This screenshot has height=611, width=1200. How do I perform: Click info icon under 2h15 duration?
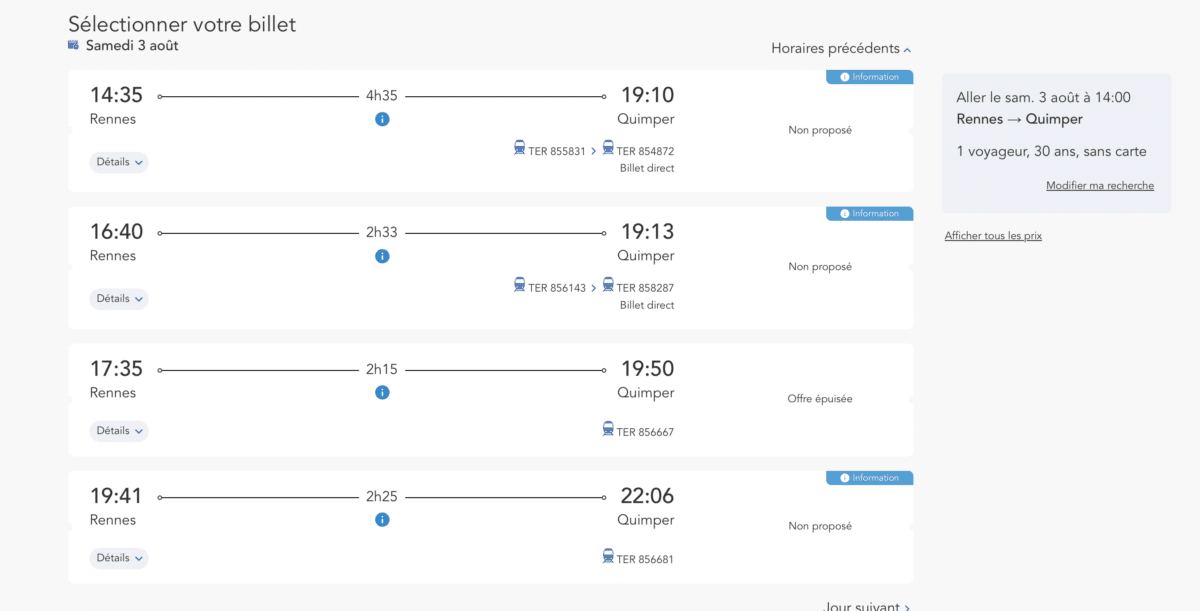(x=382, y=392)
